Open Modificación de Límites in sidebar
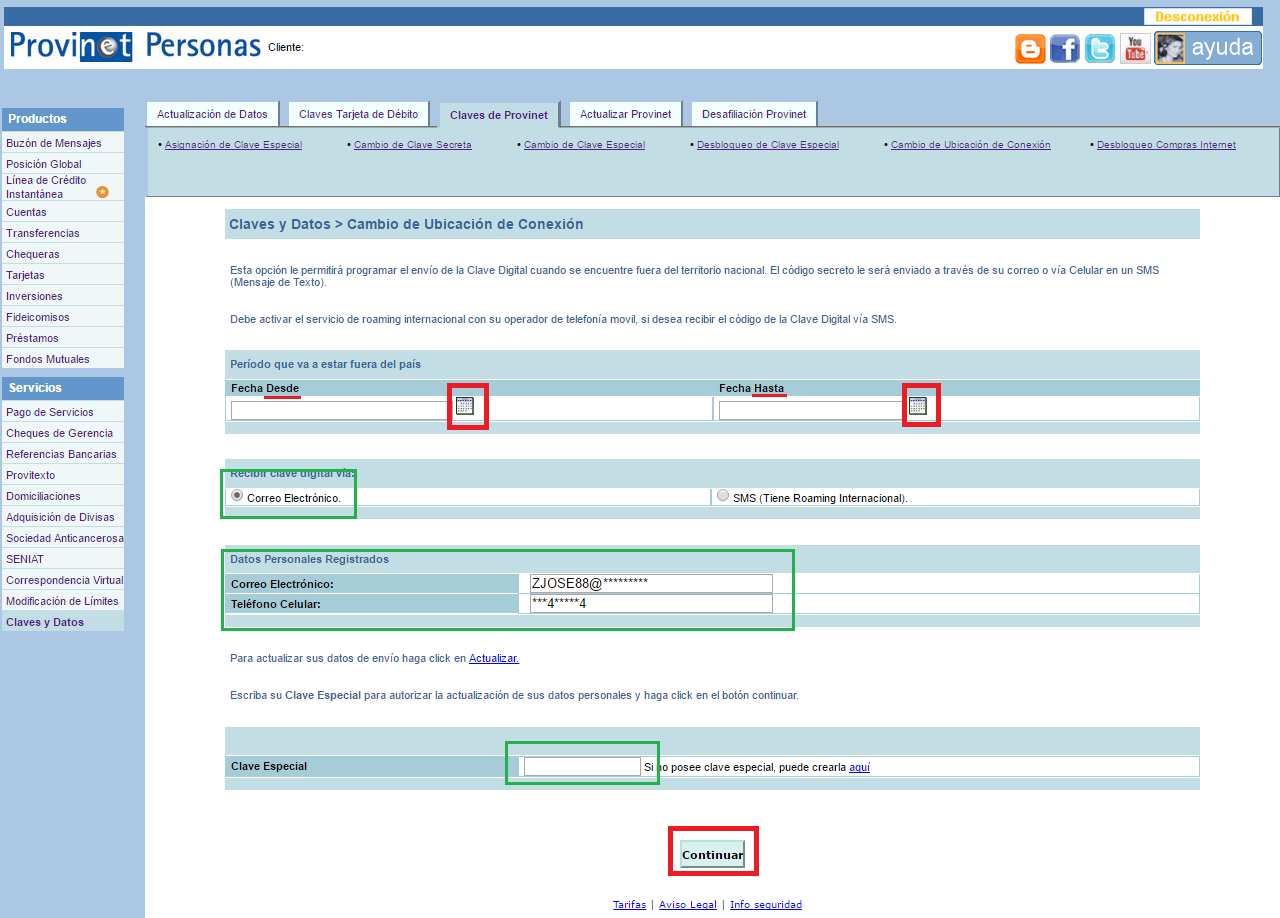The width and height of the screenshot is (1280, 918). click(x=63, y=601)
